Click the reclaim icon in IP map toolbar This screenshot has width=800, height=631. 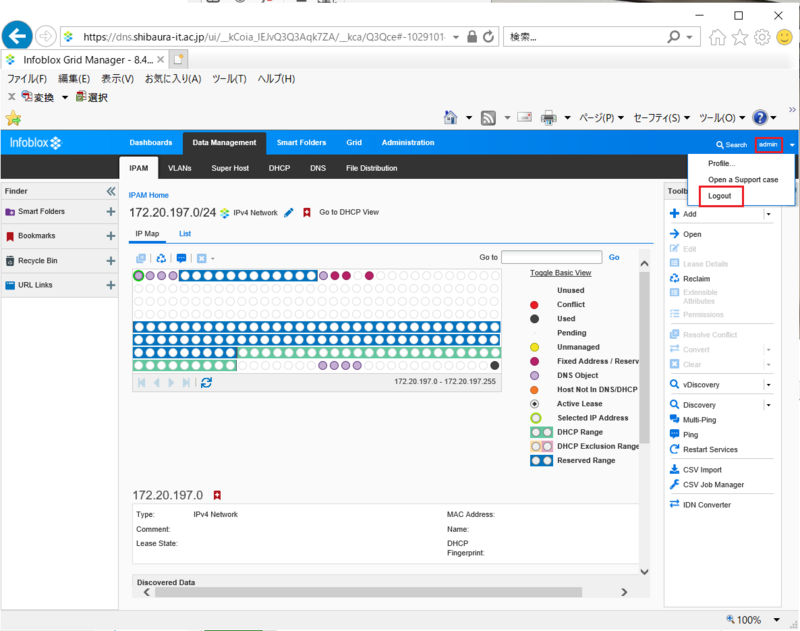coord(161,258)
